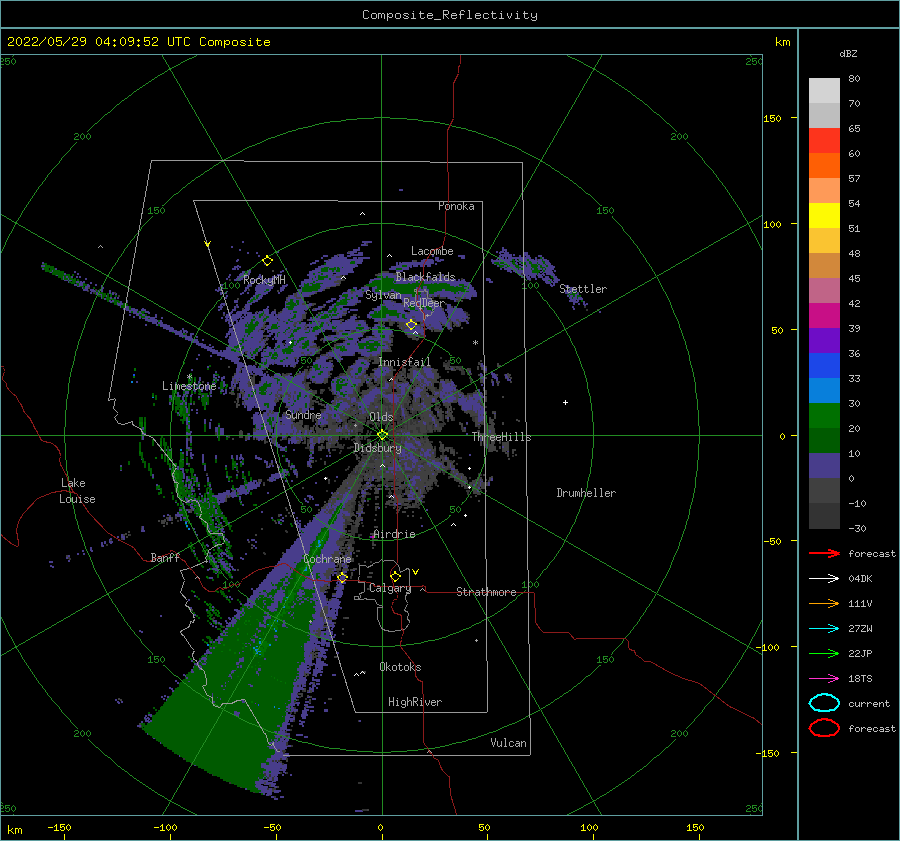Click the RockyMH label
Image resolution: width=900 pixels, height=841 pixels.
coord(264,280)
